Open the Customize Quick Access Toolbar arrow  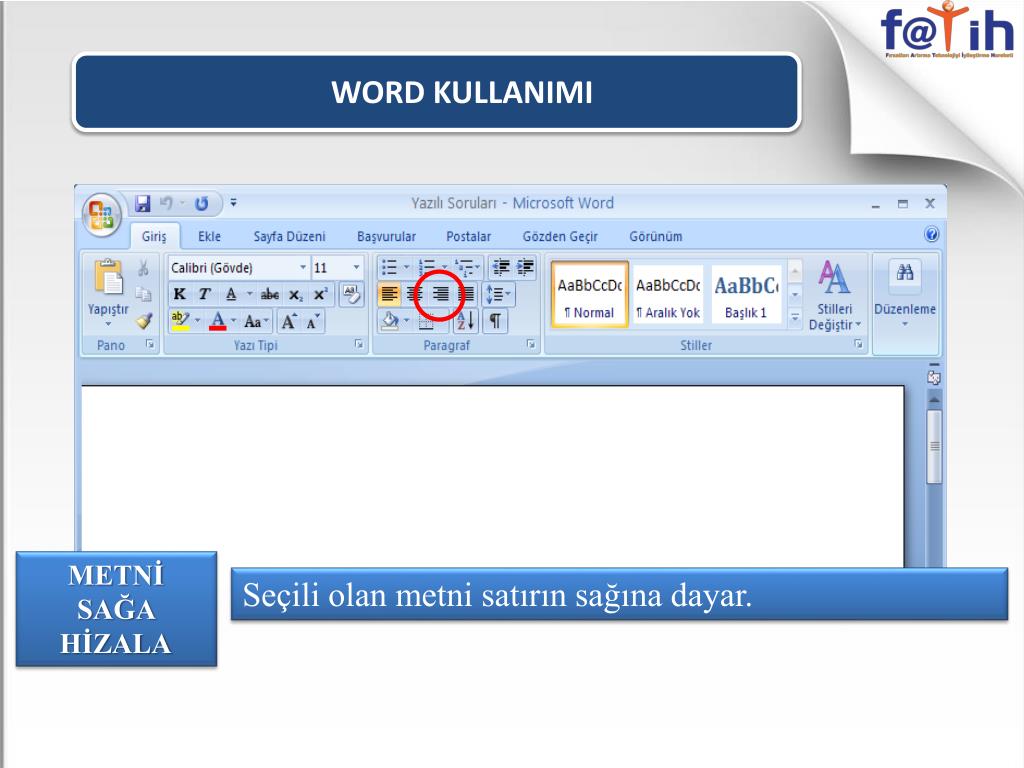tap(233, 203)
